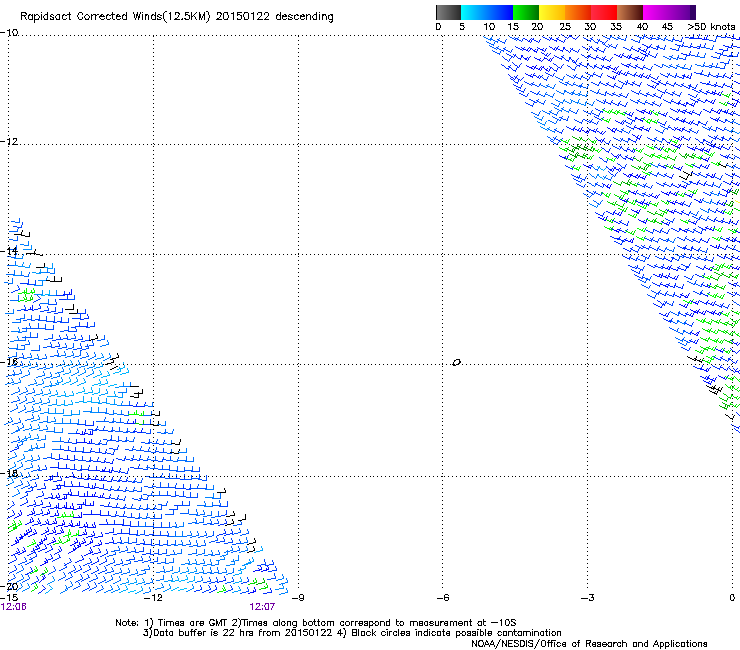Click the yellow 20-25 knots legend swatch
Image resolution: width=740 pixels, height=650 pixels.
coord(552,12)
